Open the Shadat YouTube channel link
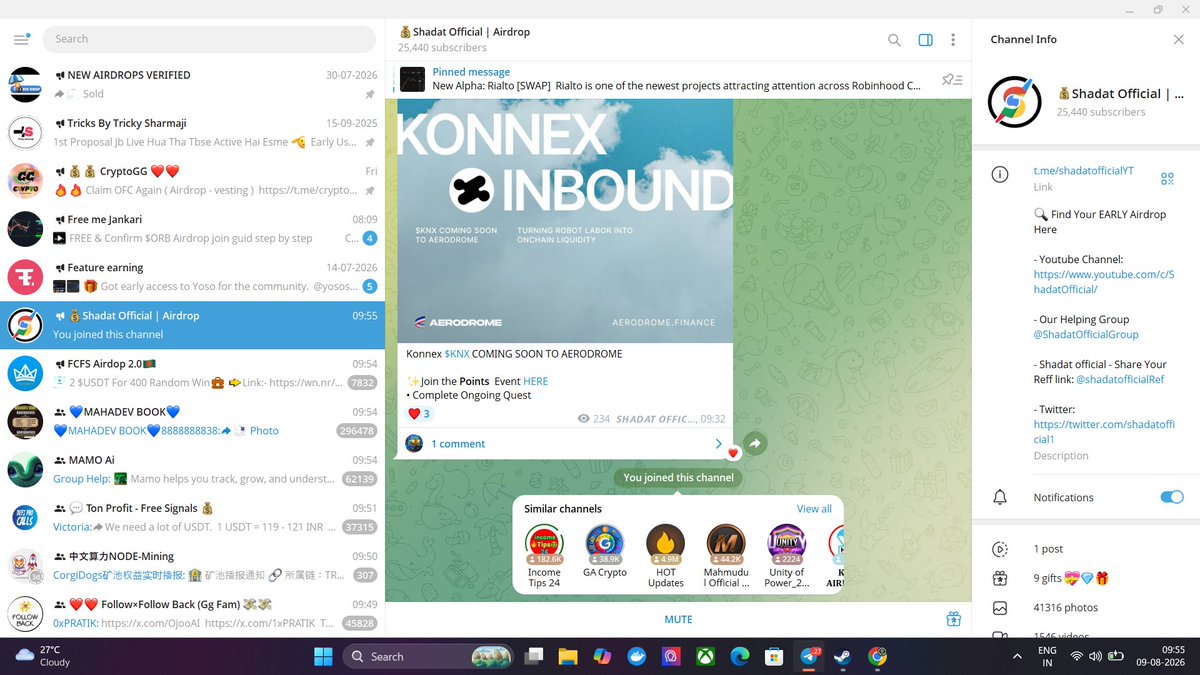1200x675 pixels. pos(1103,282)
